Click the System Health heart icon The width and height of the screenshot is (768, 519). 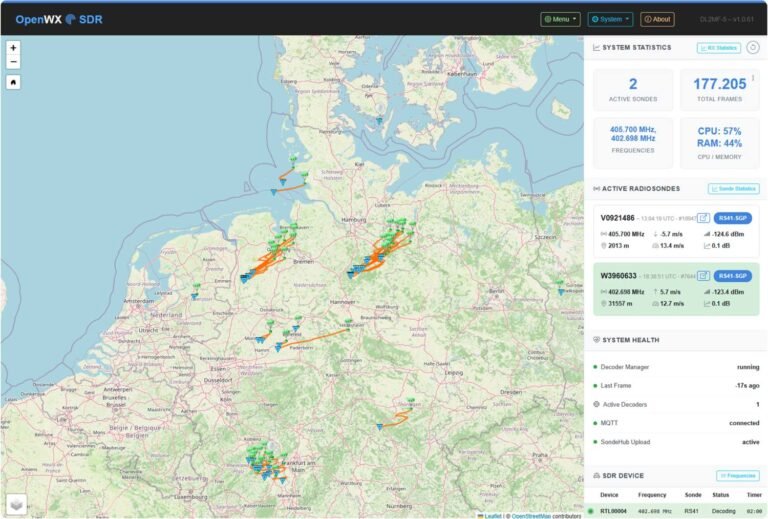[x=596, y=340]
